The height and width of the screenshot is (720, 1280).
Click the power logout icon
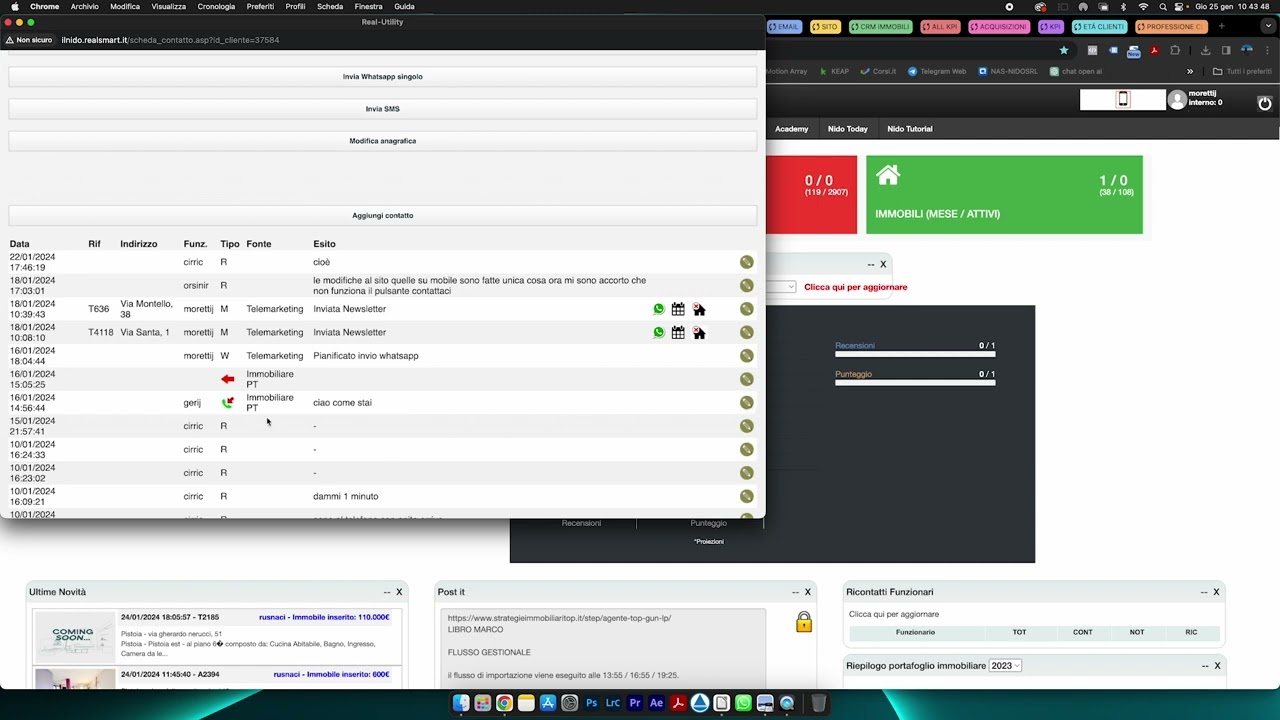(1264, 103)
